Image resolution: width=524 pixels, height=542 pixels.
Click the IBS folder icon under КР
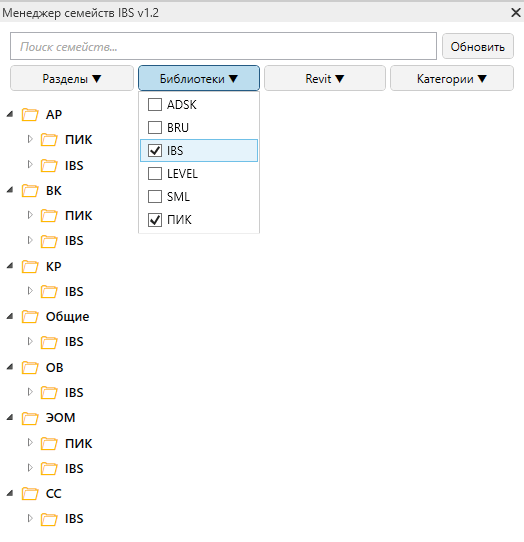coord(49,291)
